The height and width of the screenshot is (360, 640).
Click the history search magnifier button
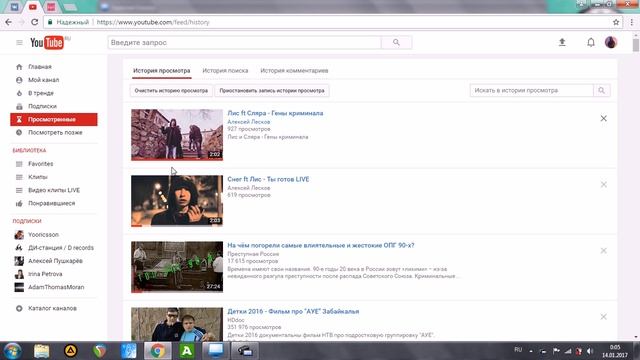coord(602,90)
